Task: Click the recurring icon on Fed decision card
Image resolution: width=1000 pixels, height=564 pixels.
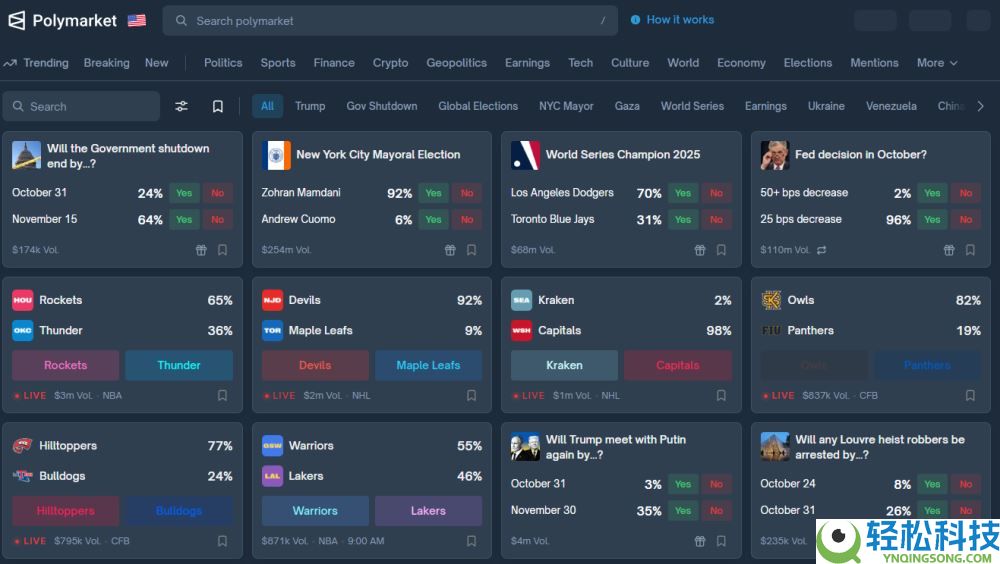Action: 821,250
